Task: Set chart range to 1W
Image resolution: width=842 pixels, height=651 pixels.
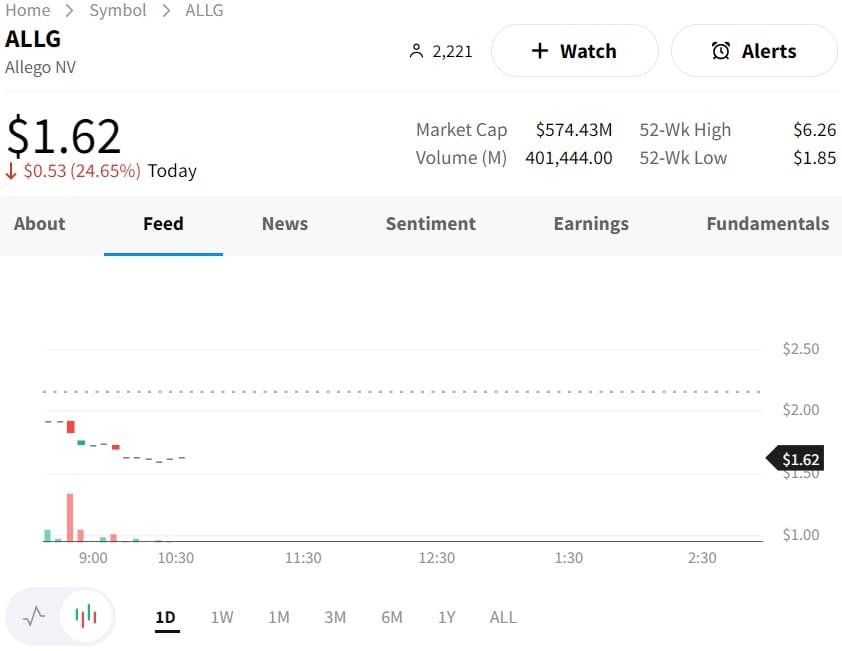Action: (222, 617)
